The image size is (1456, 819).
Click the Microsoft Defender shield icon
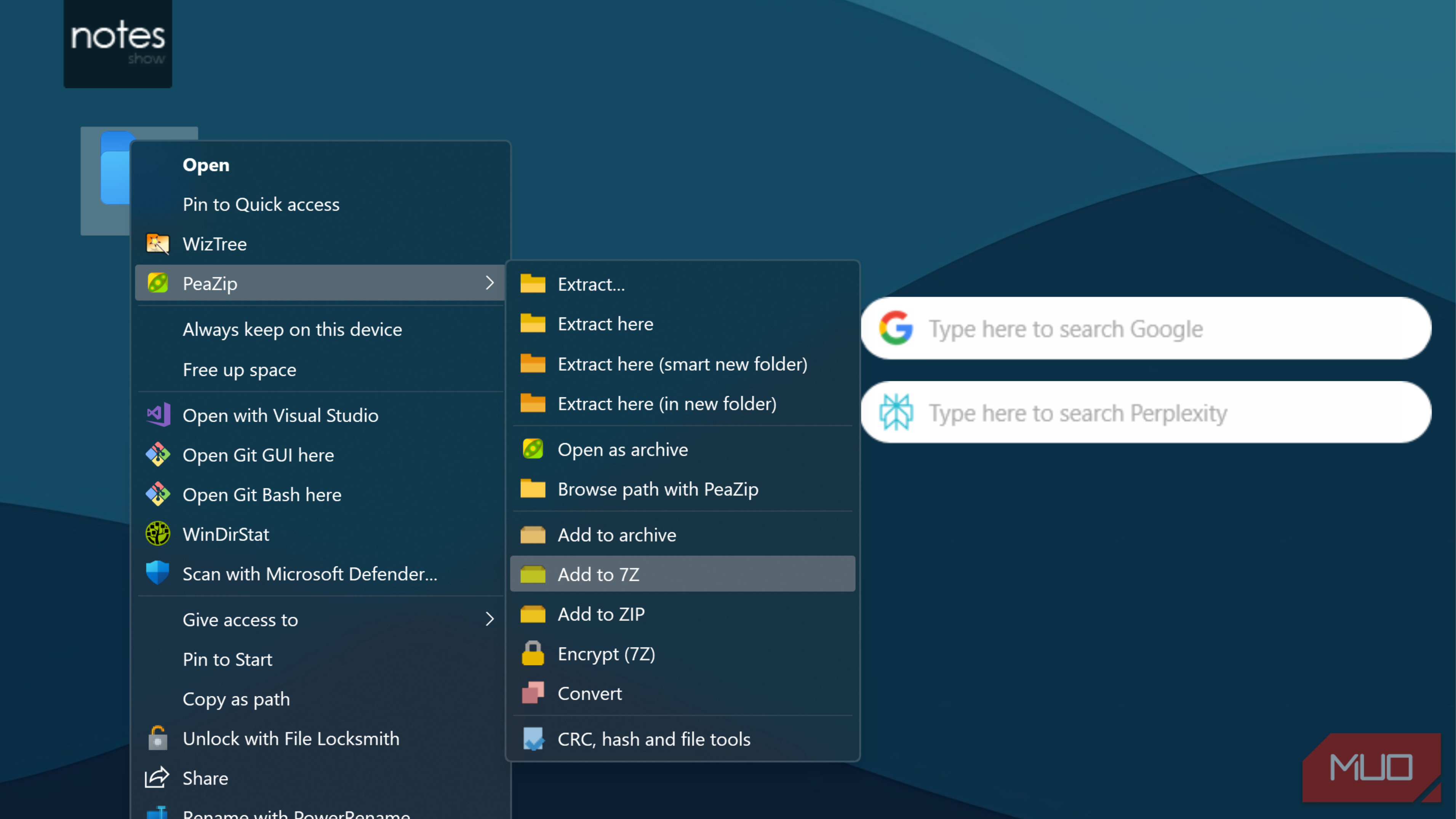[x=158, y=573]
